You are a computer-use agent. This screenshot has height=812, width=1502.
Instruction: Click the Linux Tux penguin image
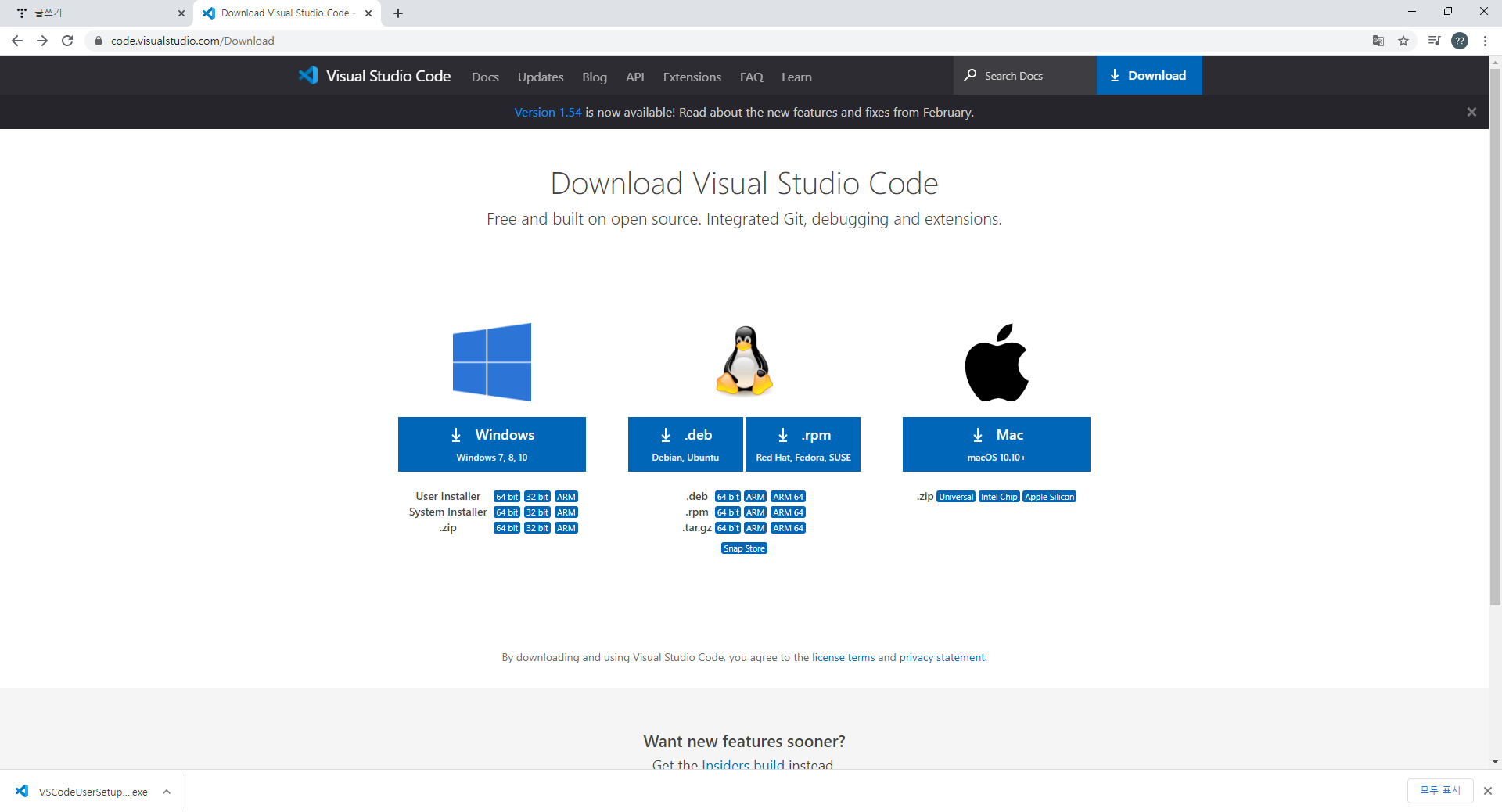point(745,361)
